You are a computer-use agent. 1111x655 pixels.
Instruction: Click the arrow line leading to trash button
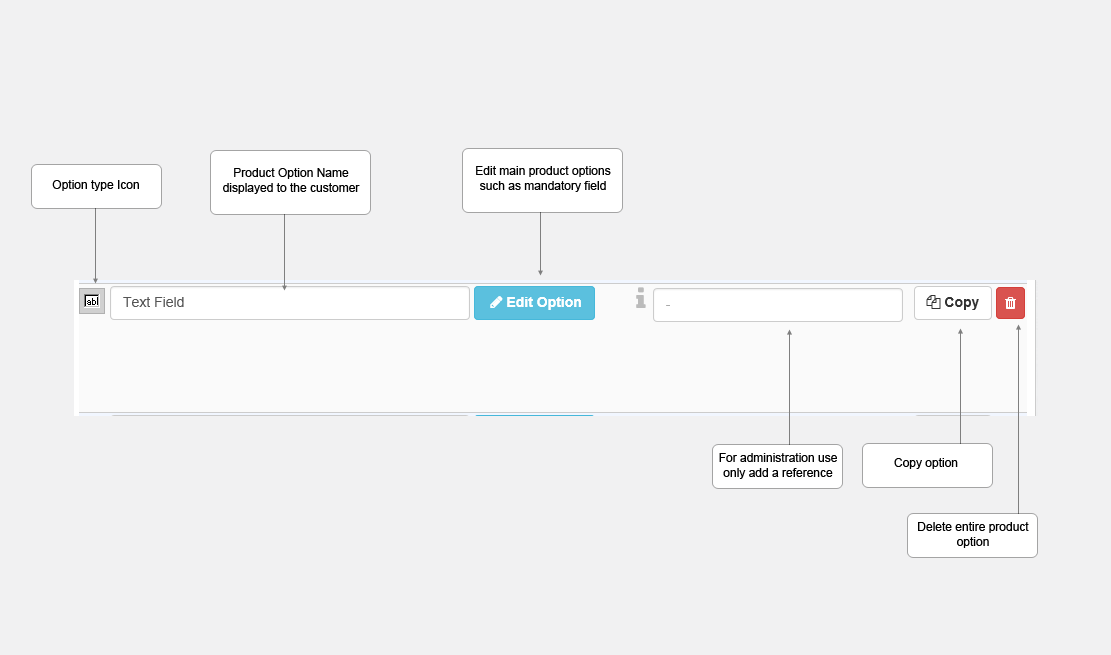[x=1019, y=419]
